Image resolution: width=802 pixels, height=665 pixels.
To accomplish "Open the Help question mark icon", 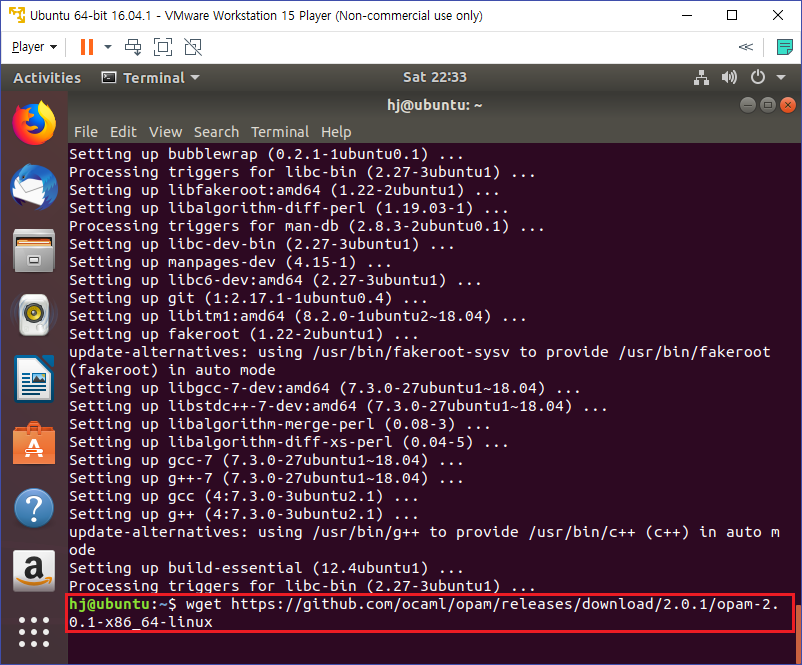I will pos(34,508).
